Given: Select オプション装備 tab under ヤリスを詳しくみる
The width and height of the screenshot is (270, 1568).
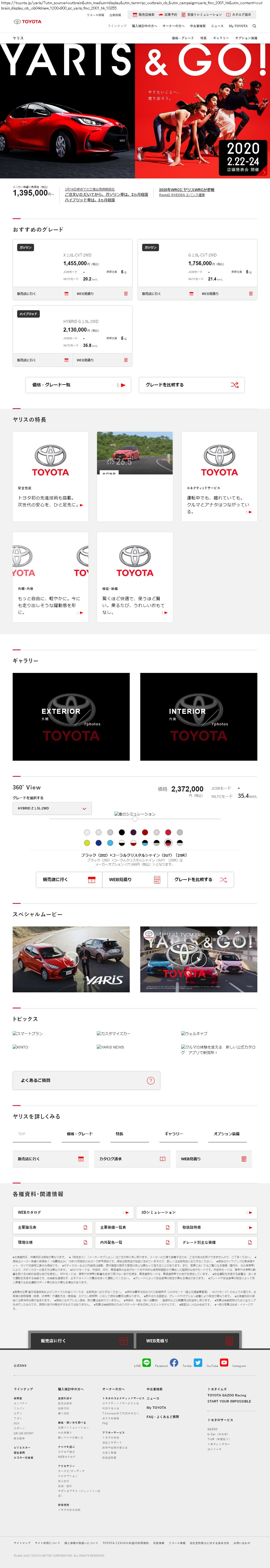Looking at the screenshot, I should click(x=227, y=1134).
